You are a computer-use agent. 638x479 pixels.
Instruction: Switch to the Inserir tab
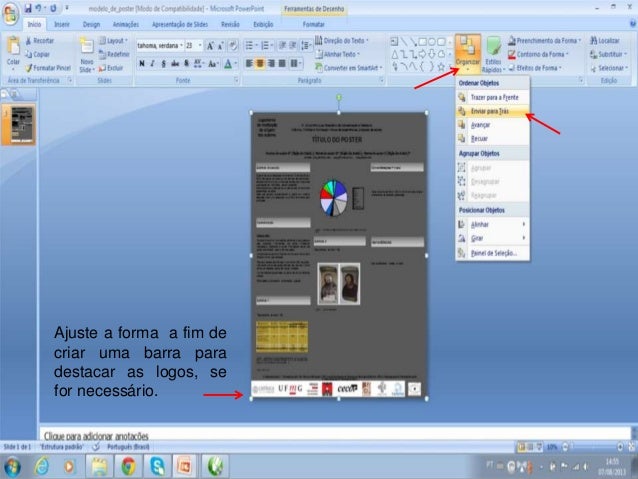pos(63,21)
